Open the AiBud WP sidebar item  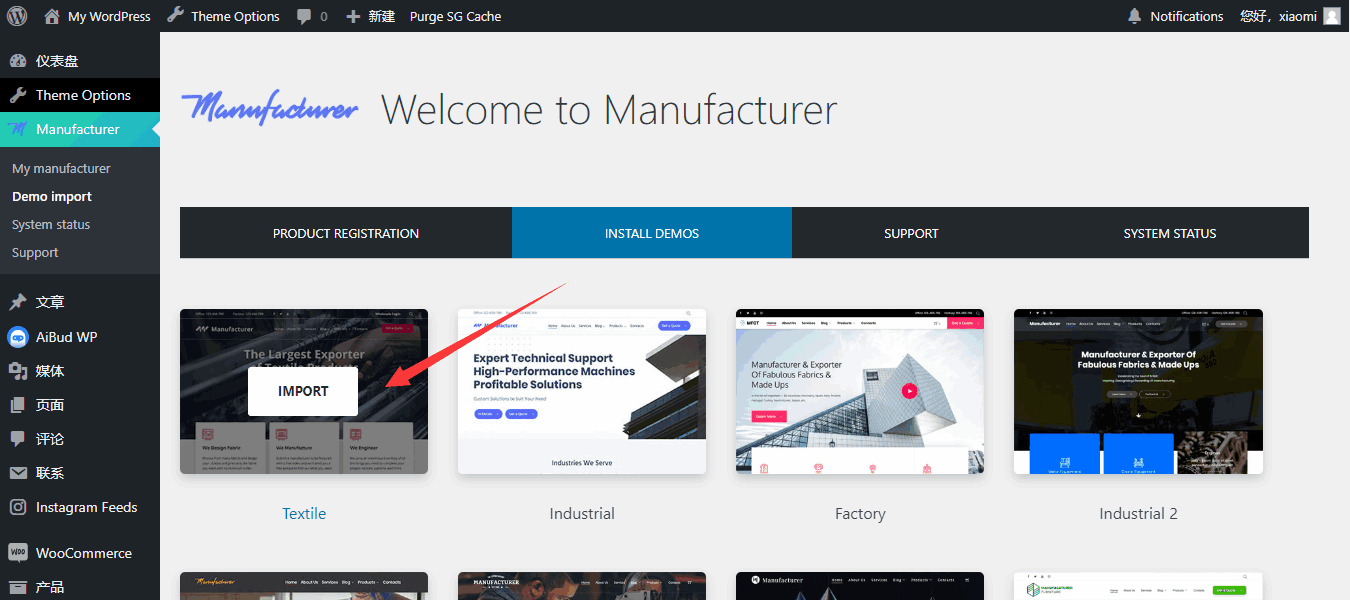pyautogui.click(x=66, y=337)
